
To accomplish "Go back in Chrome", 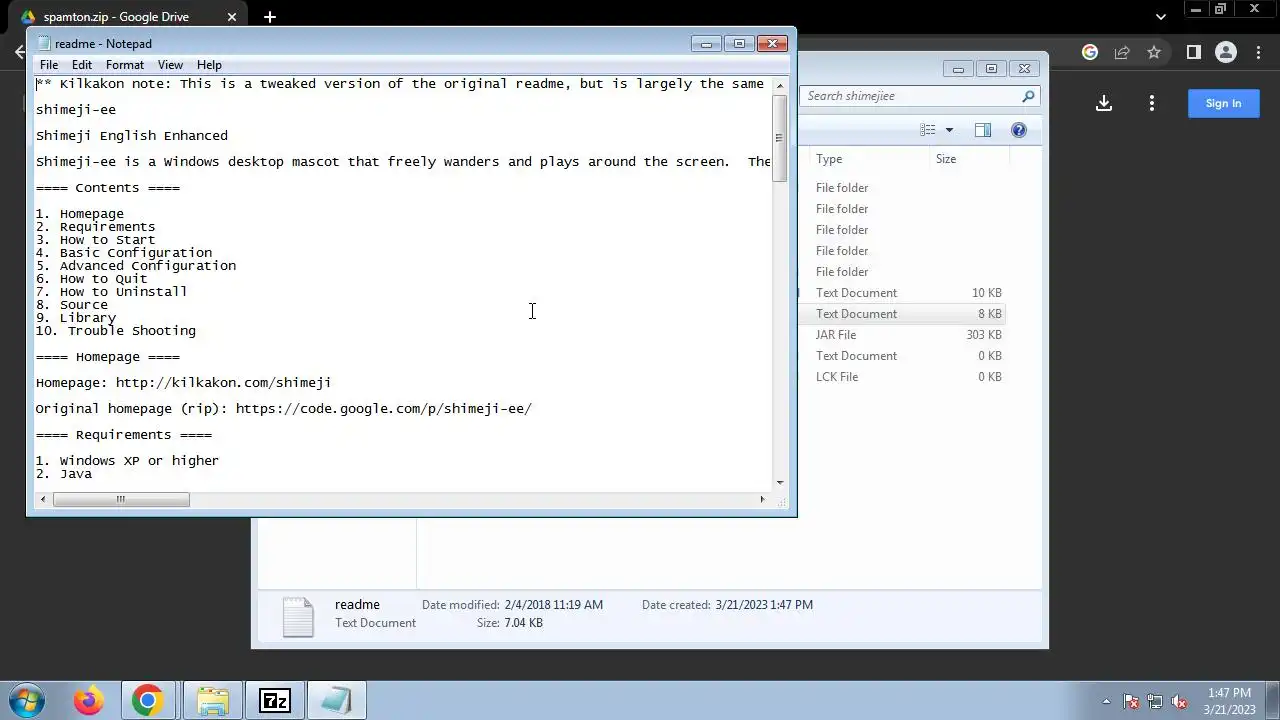I will coord(20,52).
